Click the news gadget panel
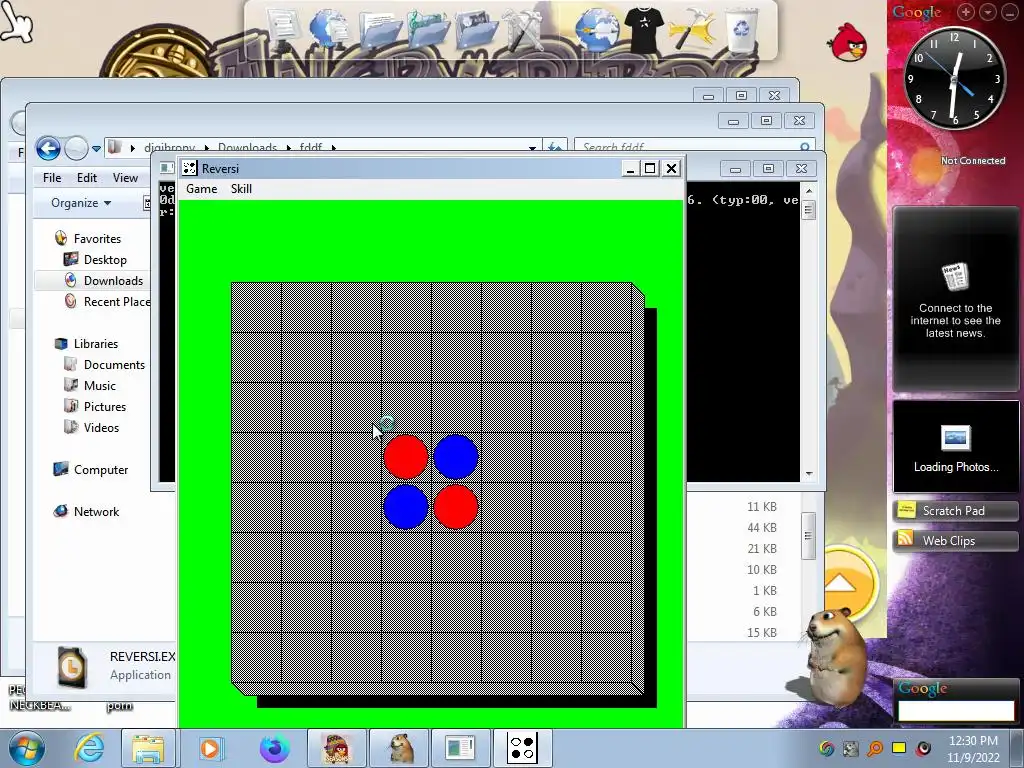The width and height of the screenshot is (1024, 768). click(955, 298)
